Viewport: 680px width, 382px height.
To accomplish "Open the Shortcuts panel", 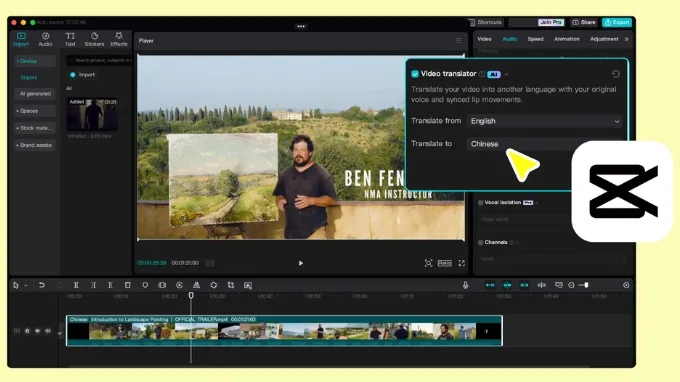I will [x=485, y=22].
